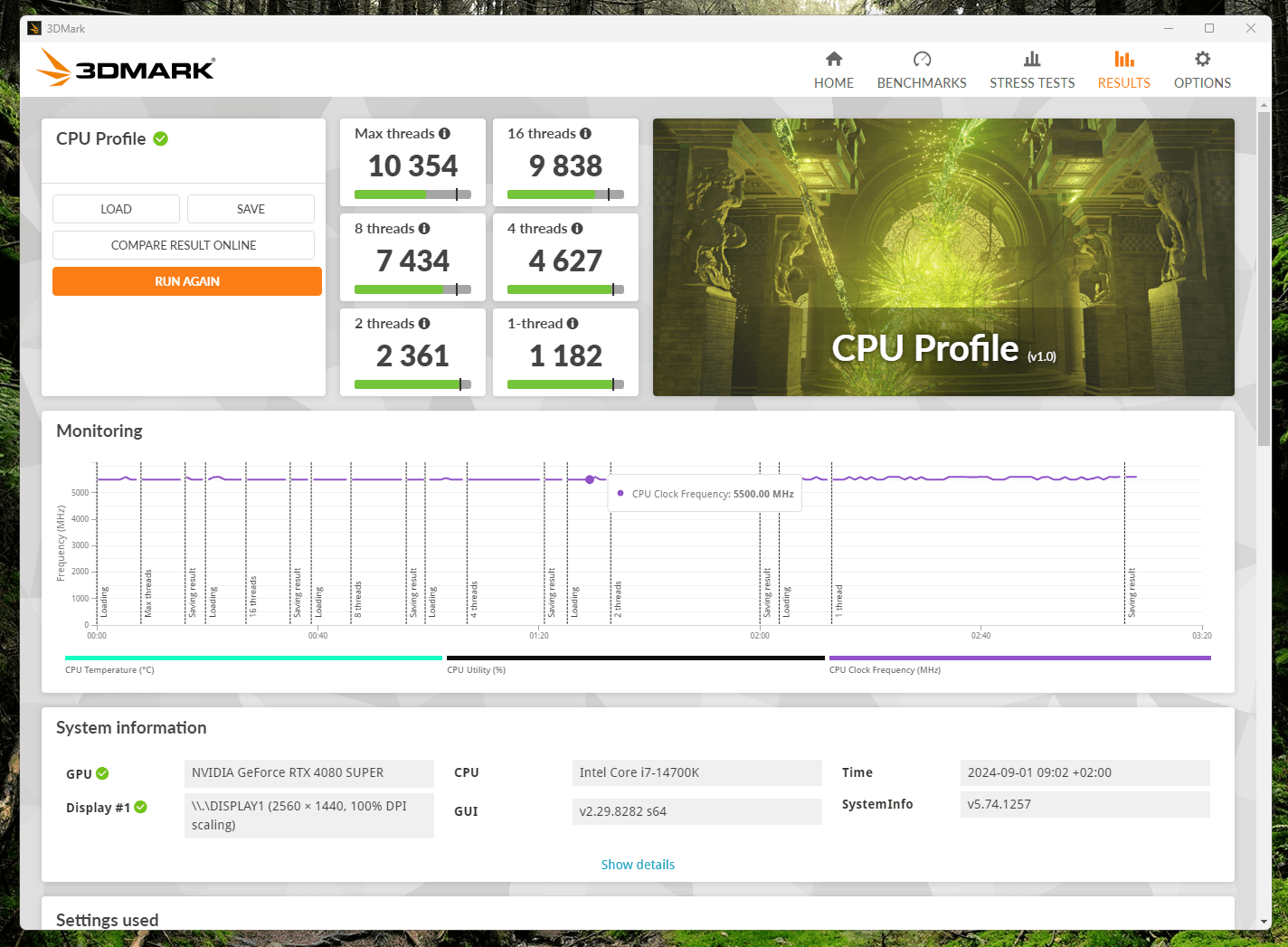Click the 02:40 time label on graph
Image resolution: width=1288 pixels, height=947 pixels.
click(980, 636)
